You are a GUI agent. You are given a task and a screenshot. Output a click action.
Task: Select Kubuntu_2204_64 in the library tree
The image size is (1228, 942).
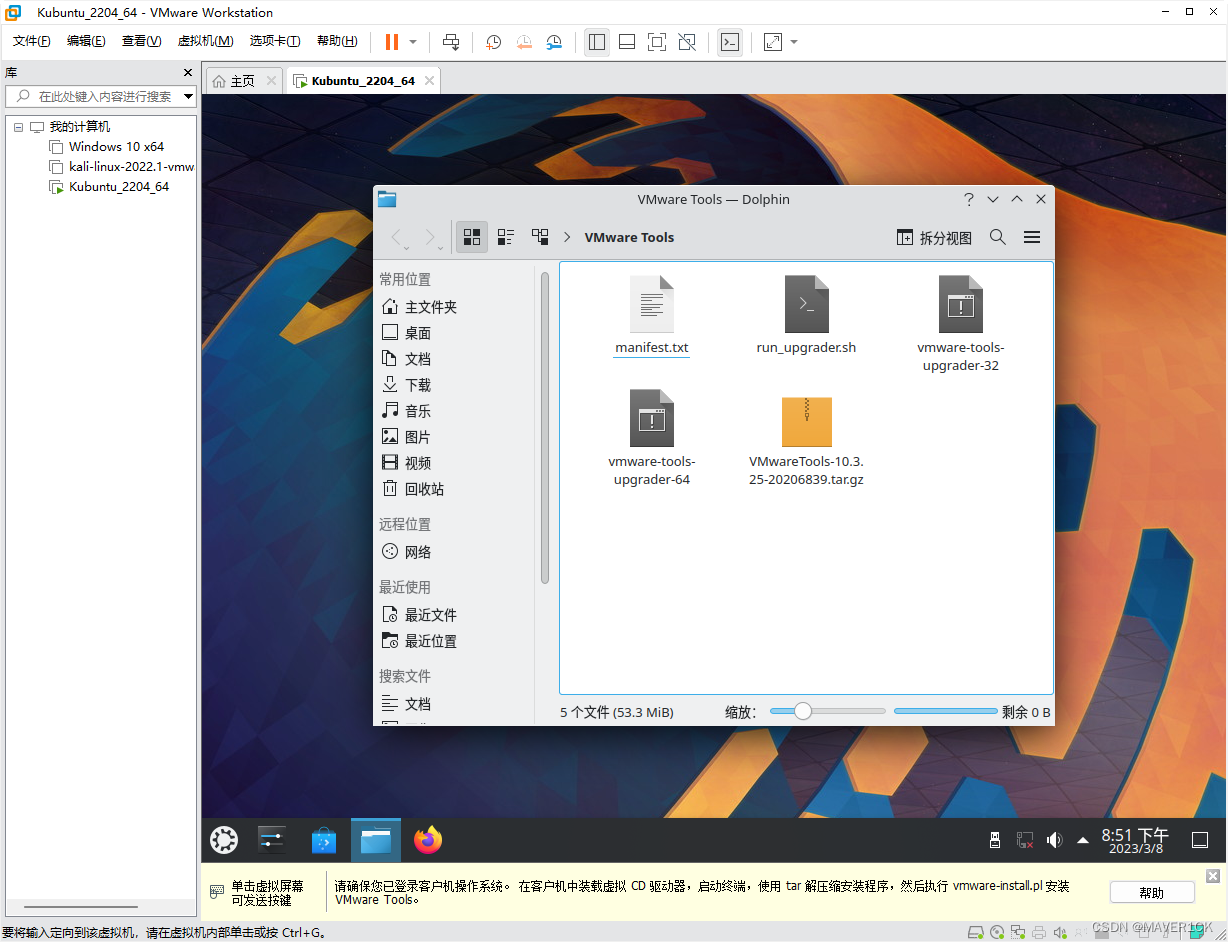(109, 187)
